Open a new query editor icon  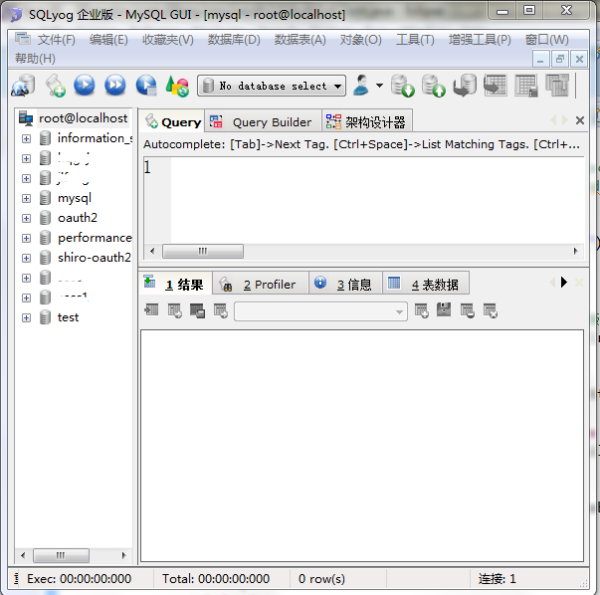click(x=55, y=85)
